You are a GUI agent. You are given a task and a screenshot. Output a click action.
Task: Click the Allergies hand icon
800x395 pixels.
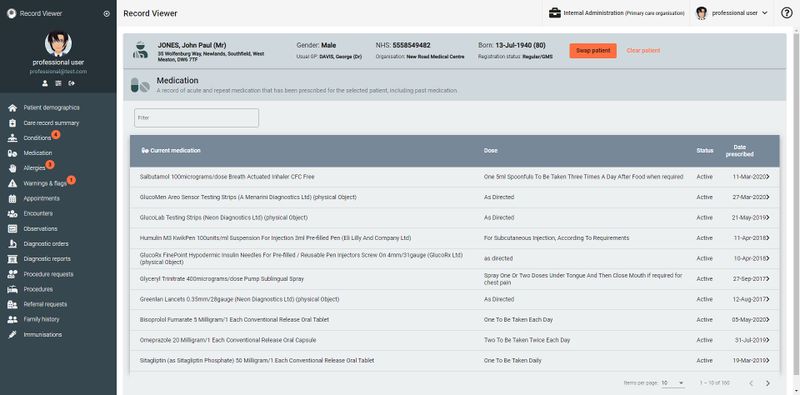point(13,168)
